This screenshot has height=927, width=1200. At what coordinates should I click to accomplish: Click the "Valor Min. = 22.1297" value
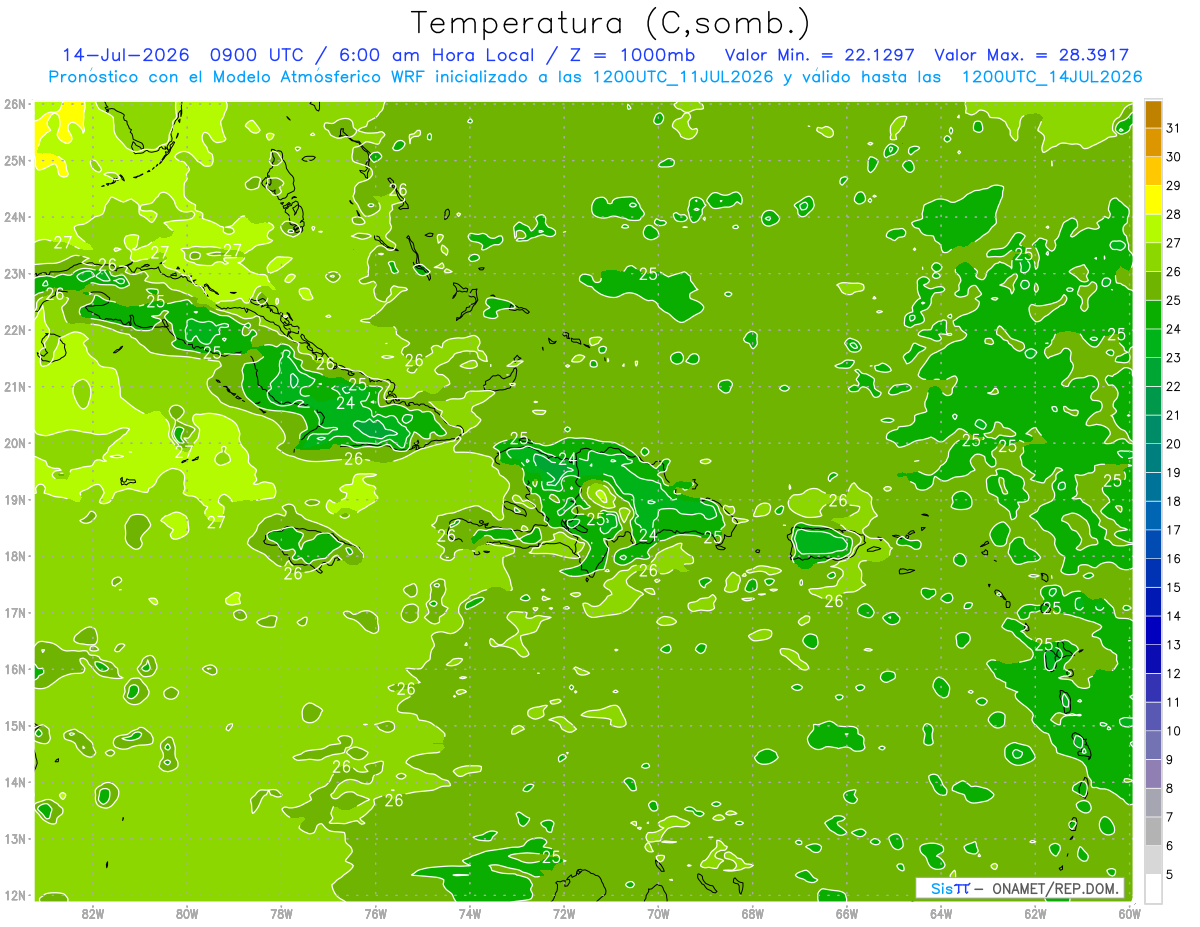click(x=819, y=55)
